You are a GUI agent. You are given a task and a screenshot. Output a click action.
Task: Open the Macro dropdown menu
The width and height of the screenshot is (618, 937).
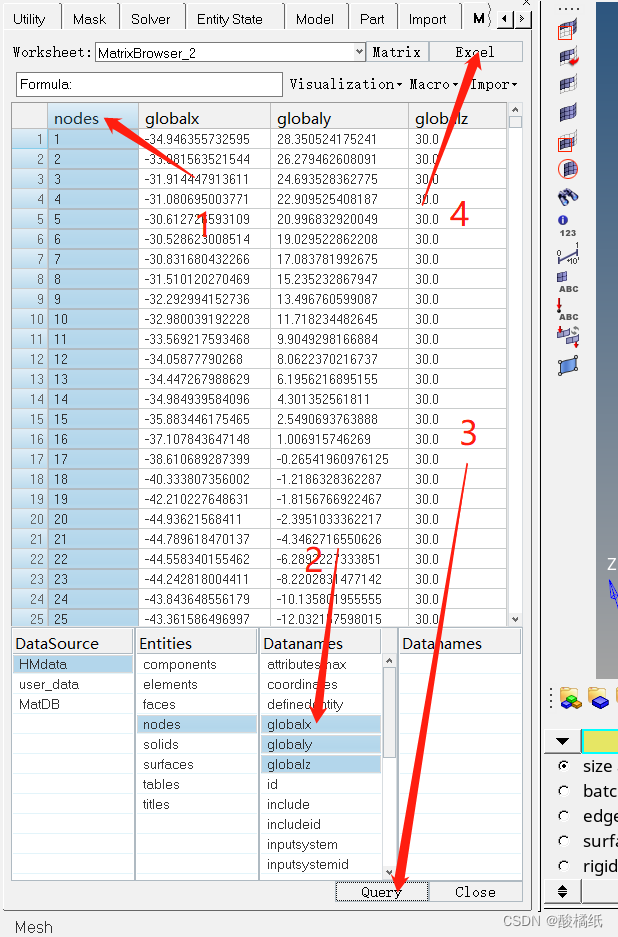click(433, 84)
